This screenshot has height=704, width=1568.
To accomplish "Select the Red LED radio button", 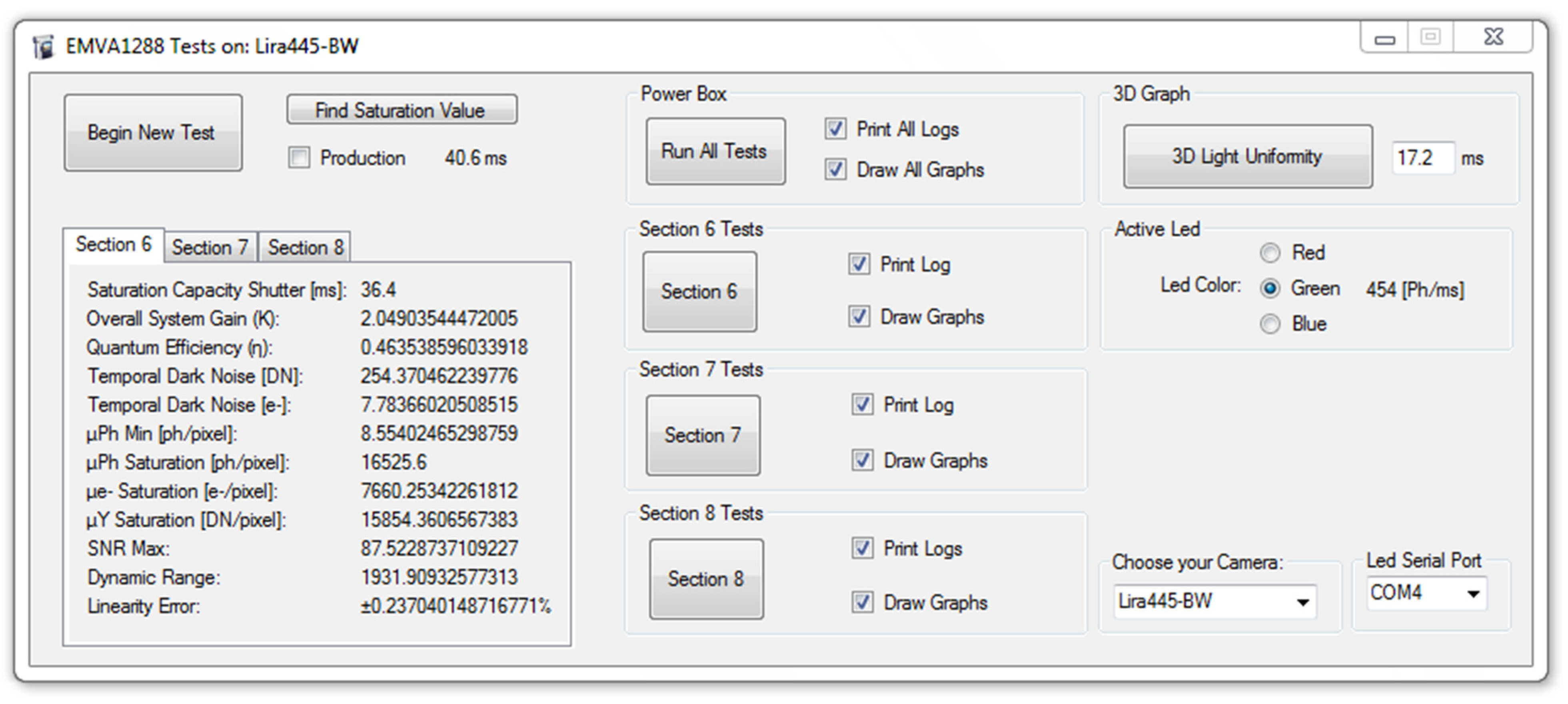I will (1270, 253).
